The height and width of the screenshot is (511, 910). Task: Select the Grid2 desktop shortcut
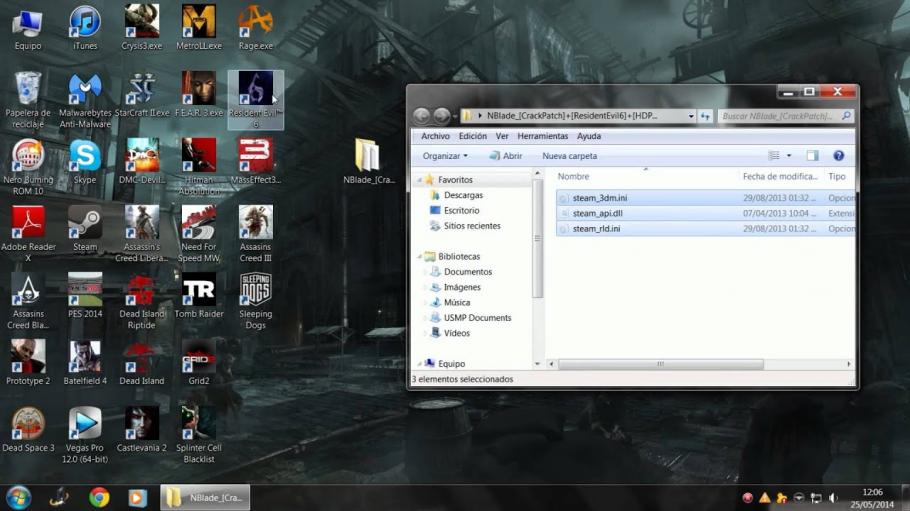(198, 362)
